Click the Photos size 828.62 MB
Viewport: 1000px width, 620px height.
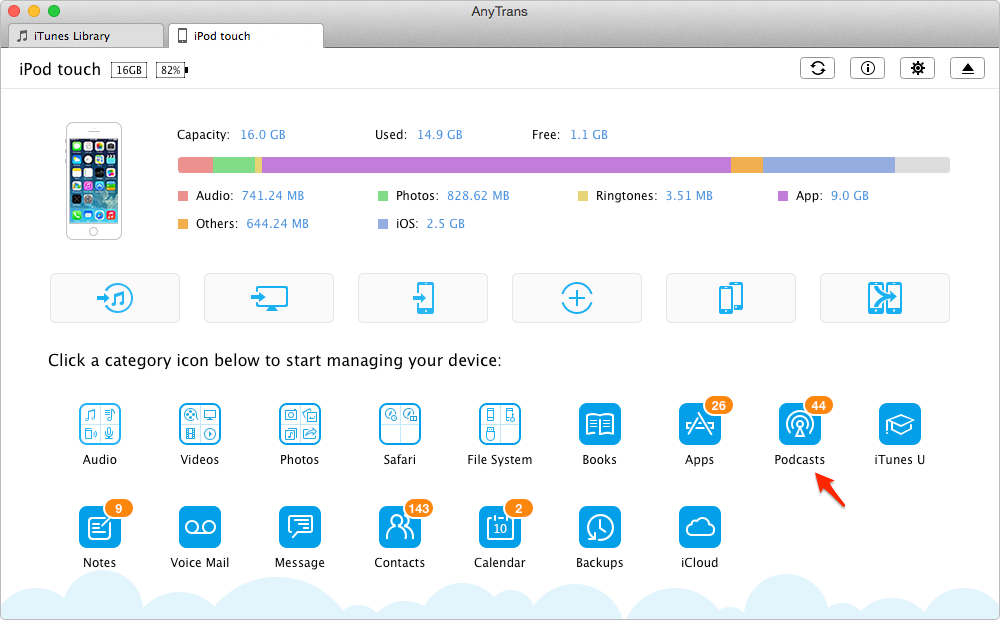pos(478,196)
